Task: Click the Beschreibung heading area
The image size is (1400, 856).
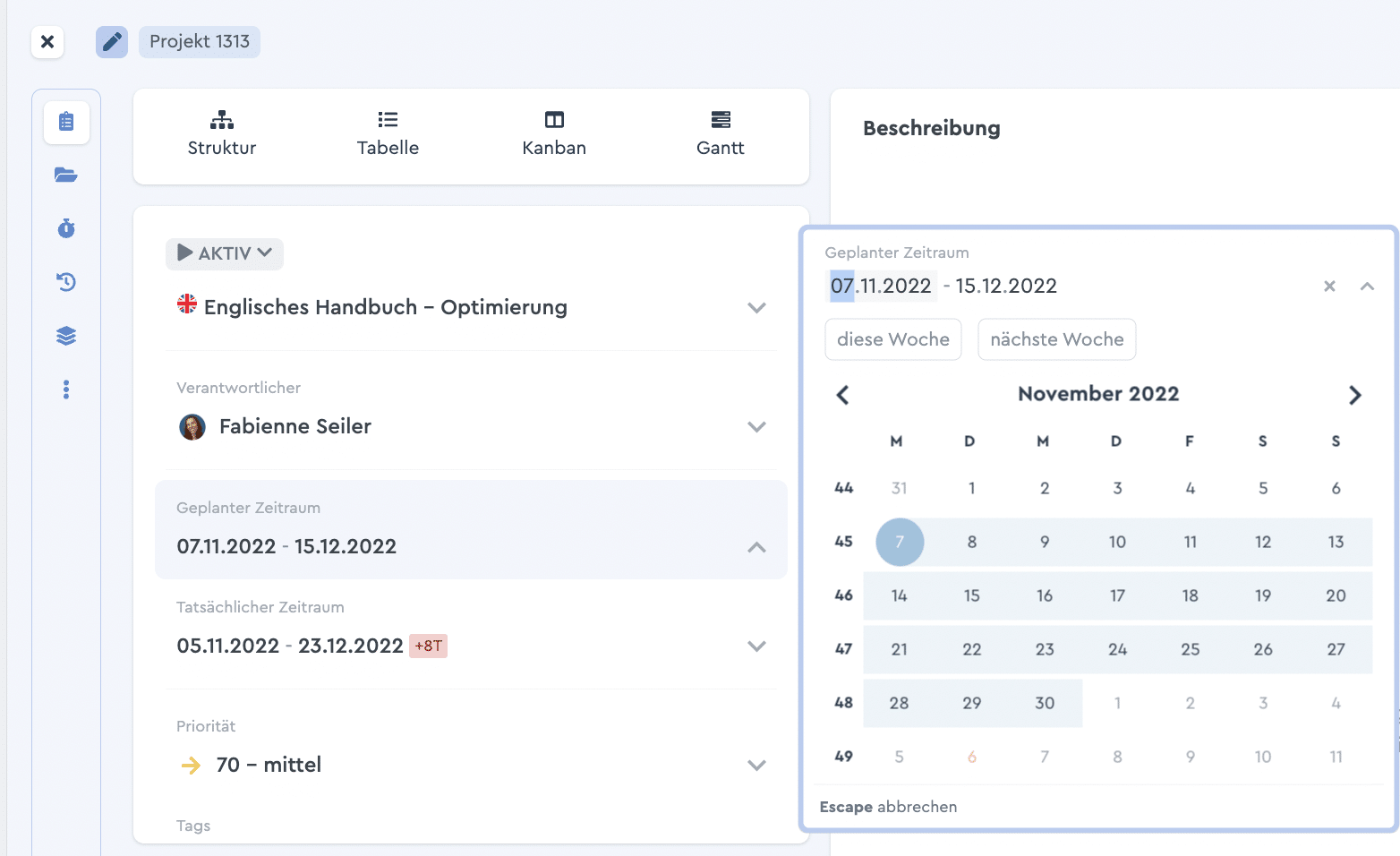Action: point(932,128)
